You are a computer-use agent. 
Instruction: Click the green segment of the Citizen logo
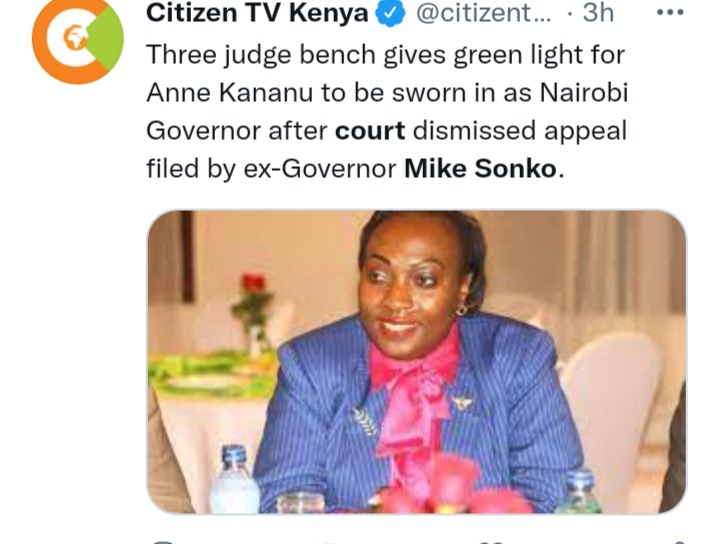109,39
